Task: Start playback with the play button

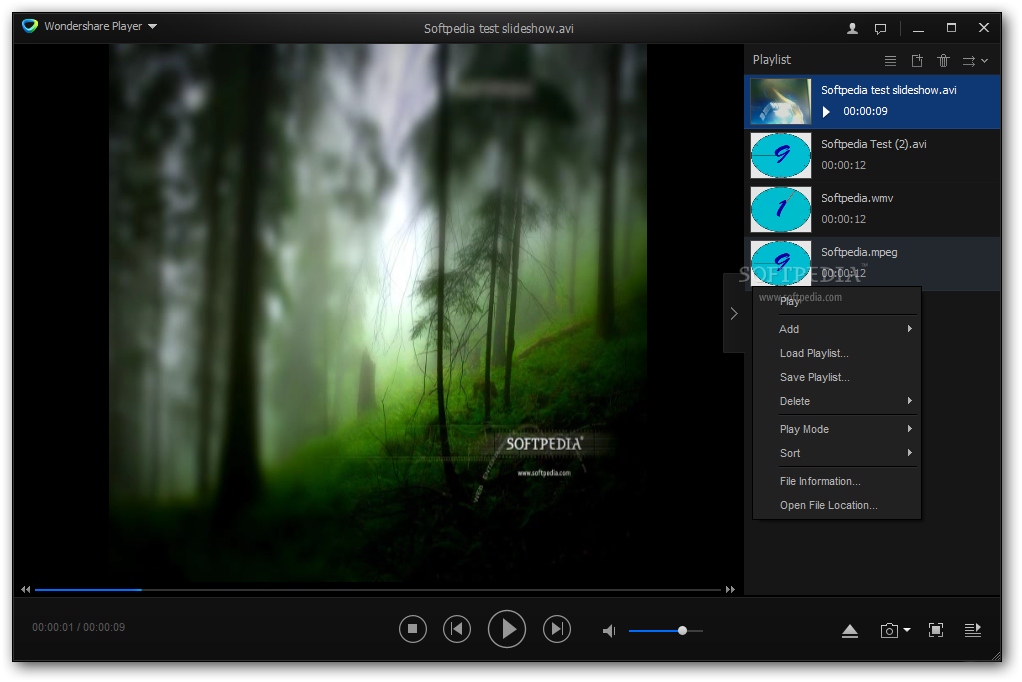Action: tap(507, 629)
